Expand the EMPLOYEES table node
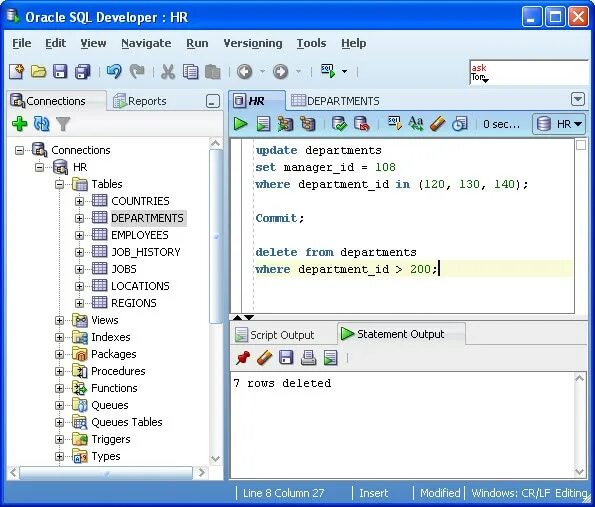The height and width of the screenshot is (507, 595). [79, 236]
